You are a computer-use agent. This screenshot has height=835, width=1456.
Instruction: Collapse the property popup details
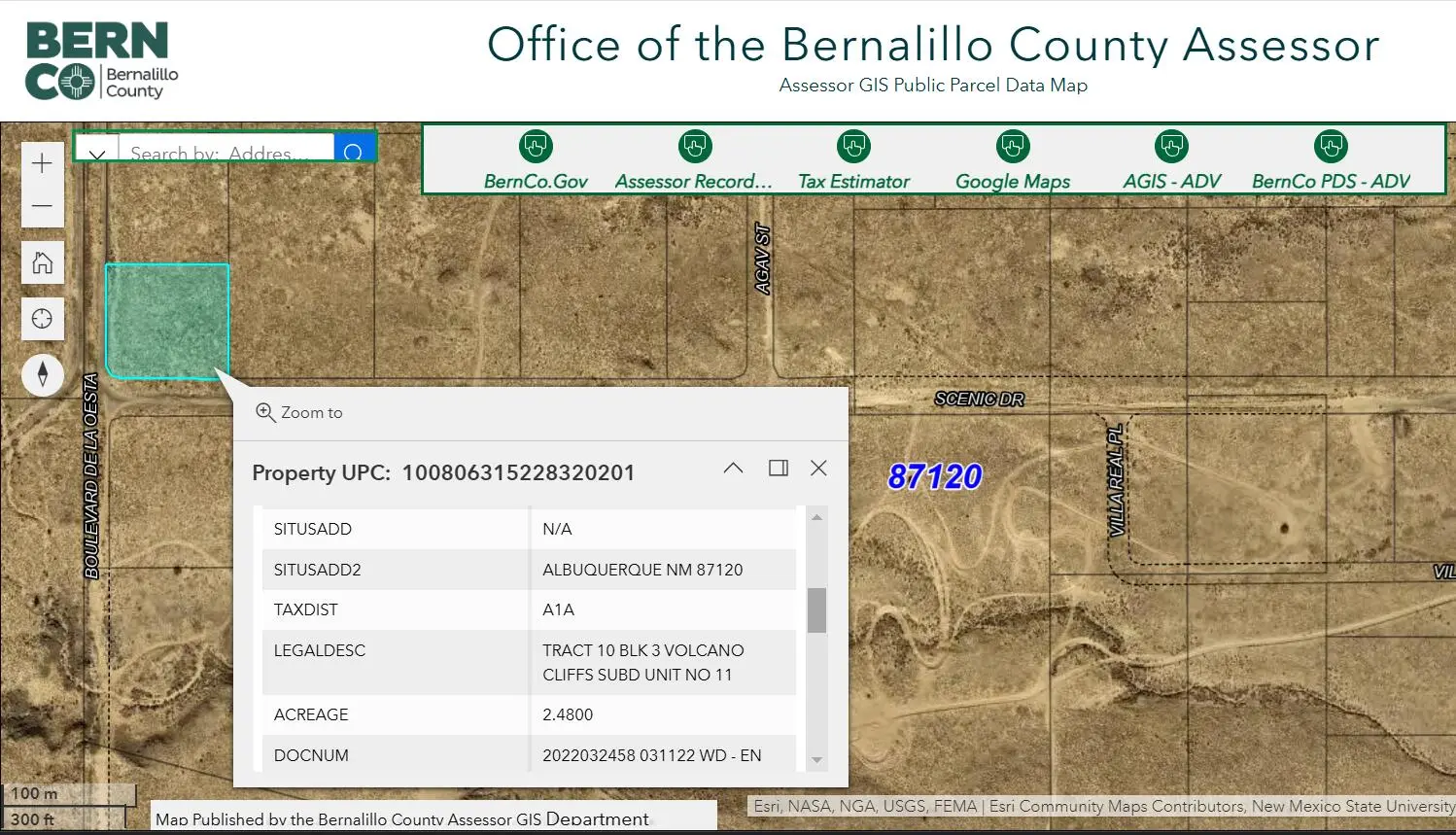(x=734, y=469)
